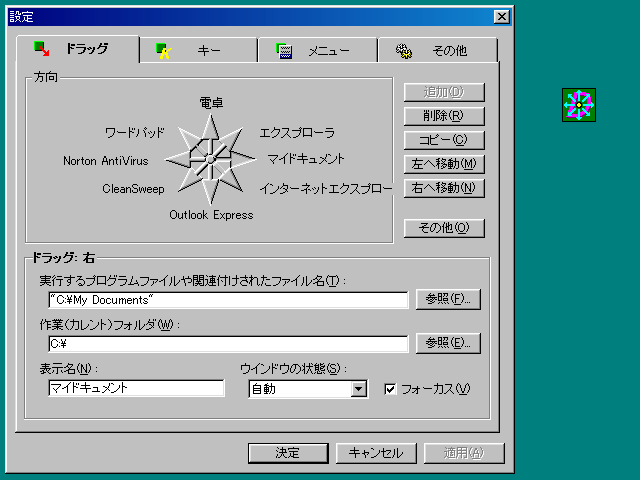Click the 表示名 input field
The width and height of the screenshot is (640, 480).
136,388
